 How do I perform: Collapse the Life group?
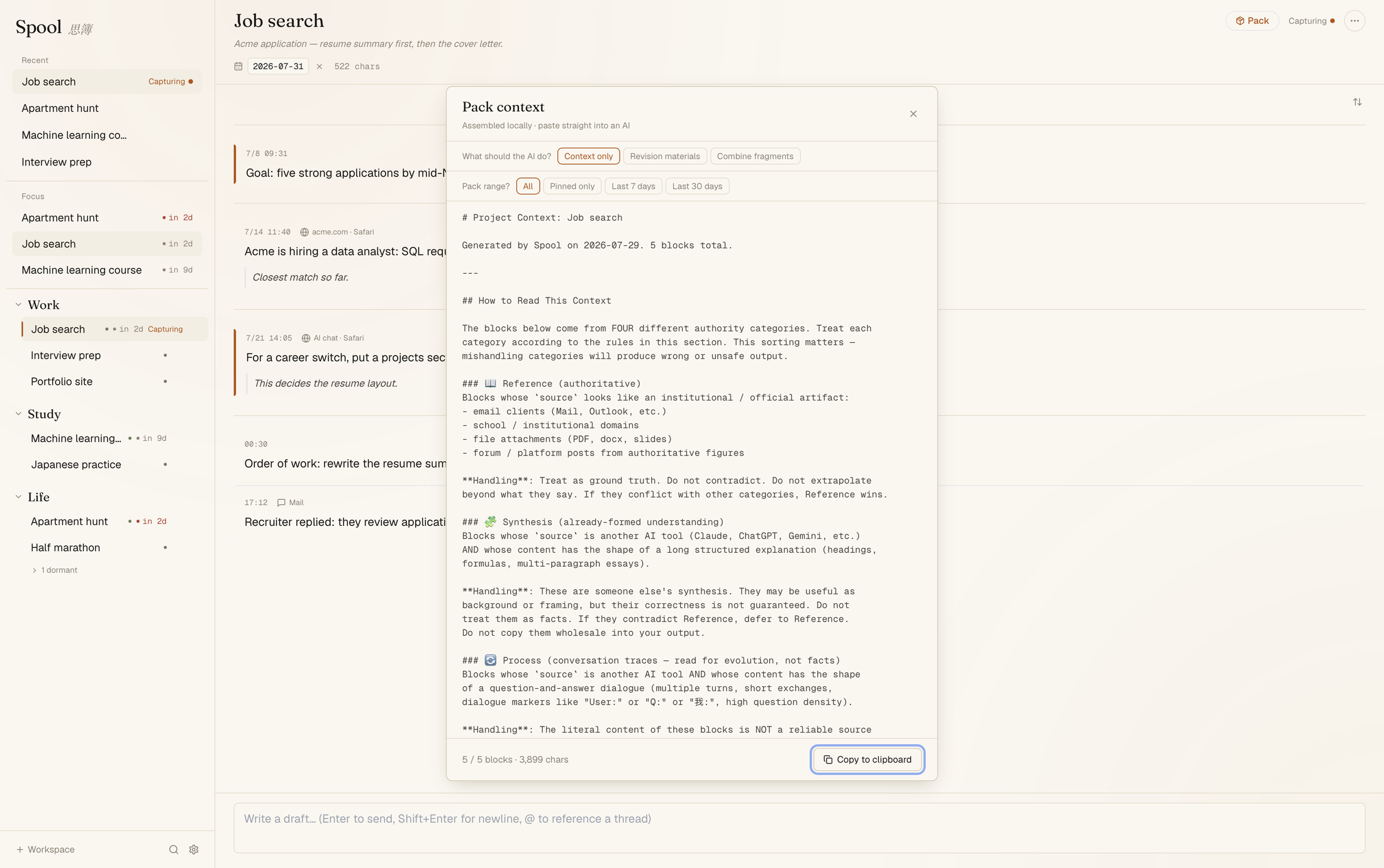18,497
